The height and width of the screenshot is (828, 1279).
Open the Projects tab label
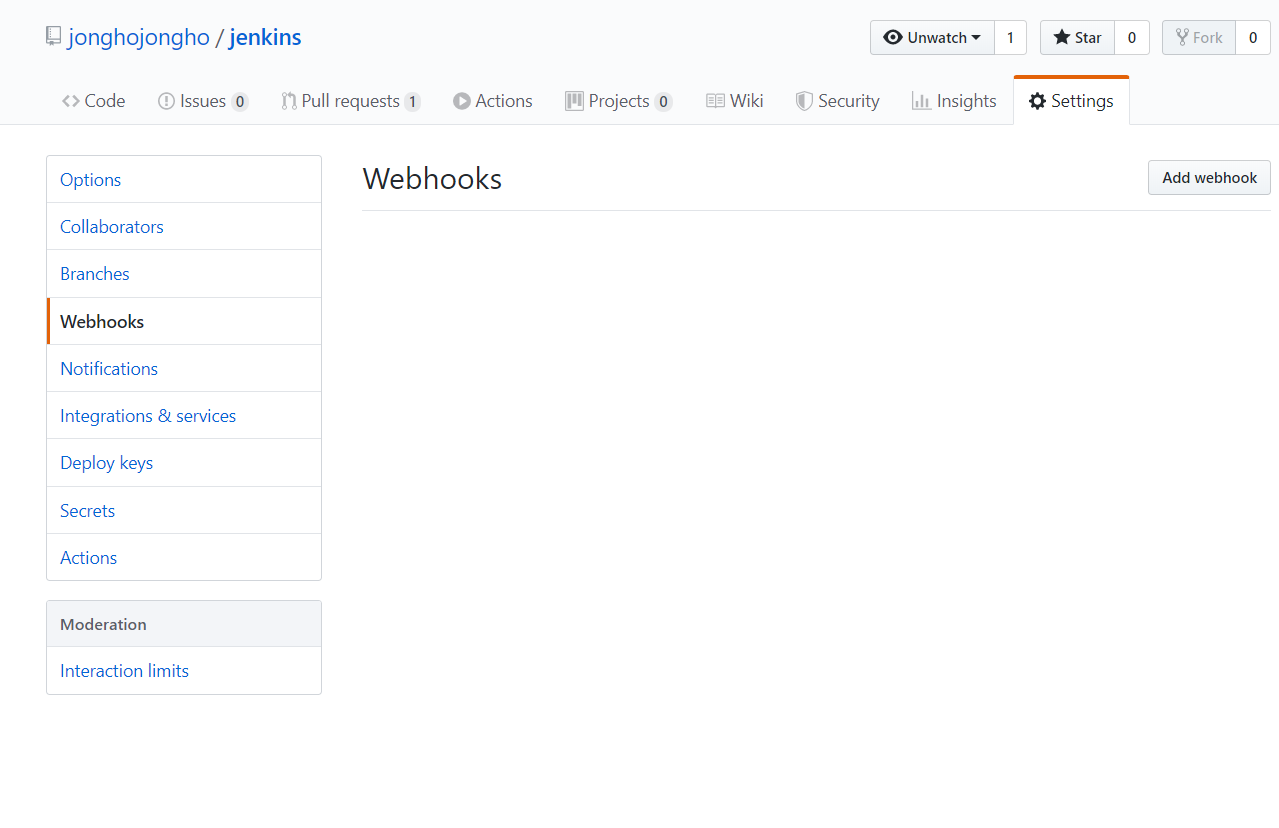[619, 101]
